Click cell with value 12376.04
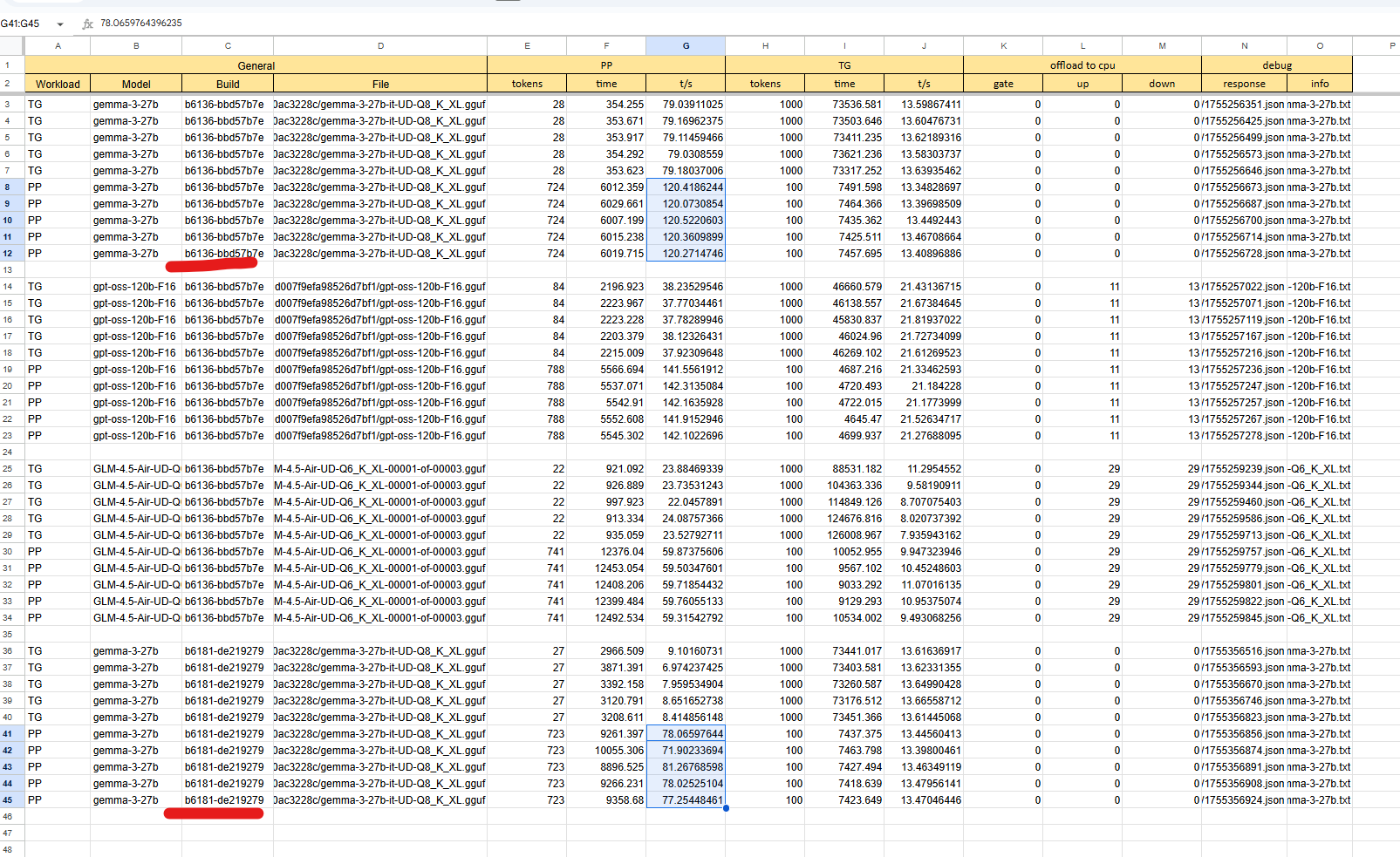The image size is (1400, 857). [x=606, y=552]
